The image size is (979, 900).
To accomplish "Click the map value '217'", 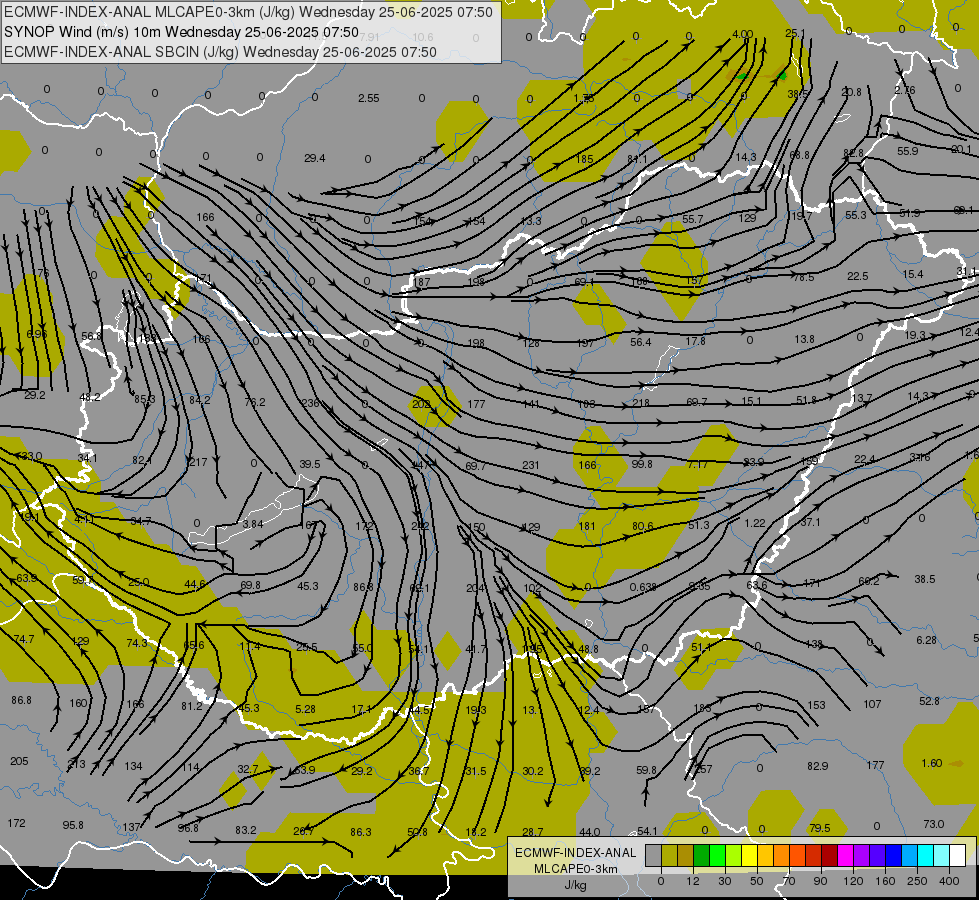I will pos(198,463).
